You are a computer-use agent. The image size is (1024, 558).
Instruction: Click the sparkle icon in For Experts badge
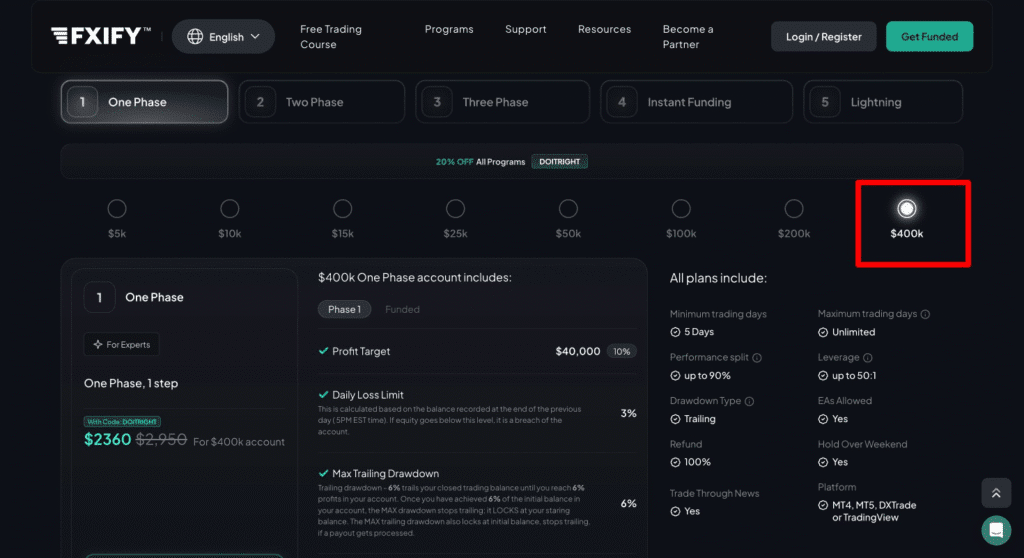97,344
